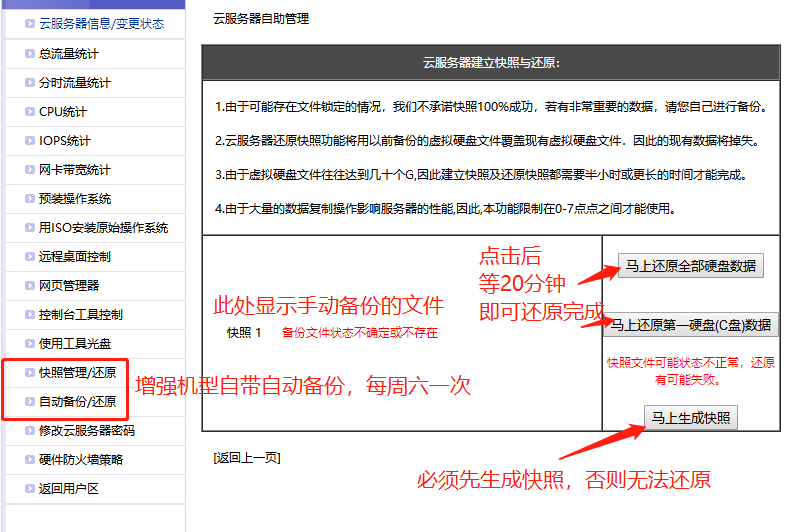Screen dimensions: 800x532
Task: Click the 马上生成快照 button
Action: click(691, 418)
